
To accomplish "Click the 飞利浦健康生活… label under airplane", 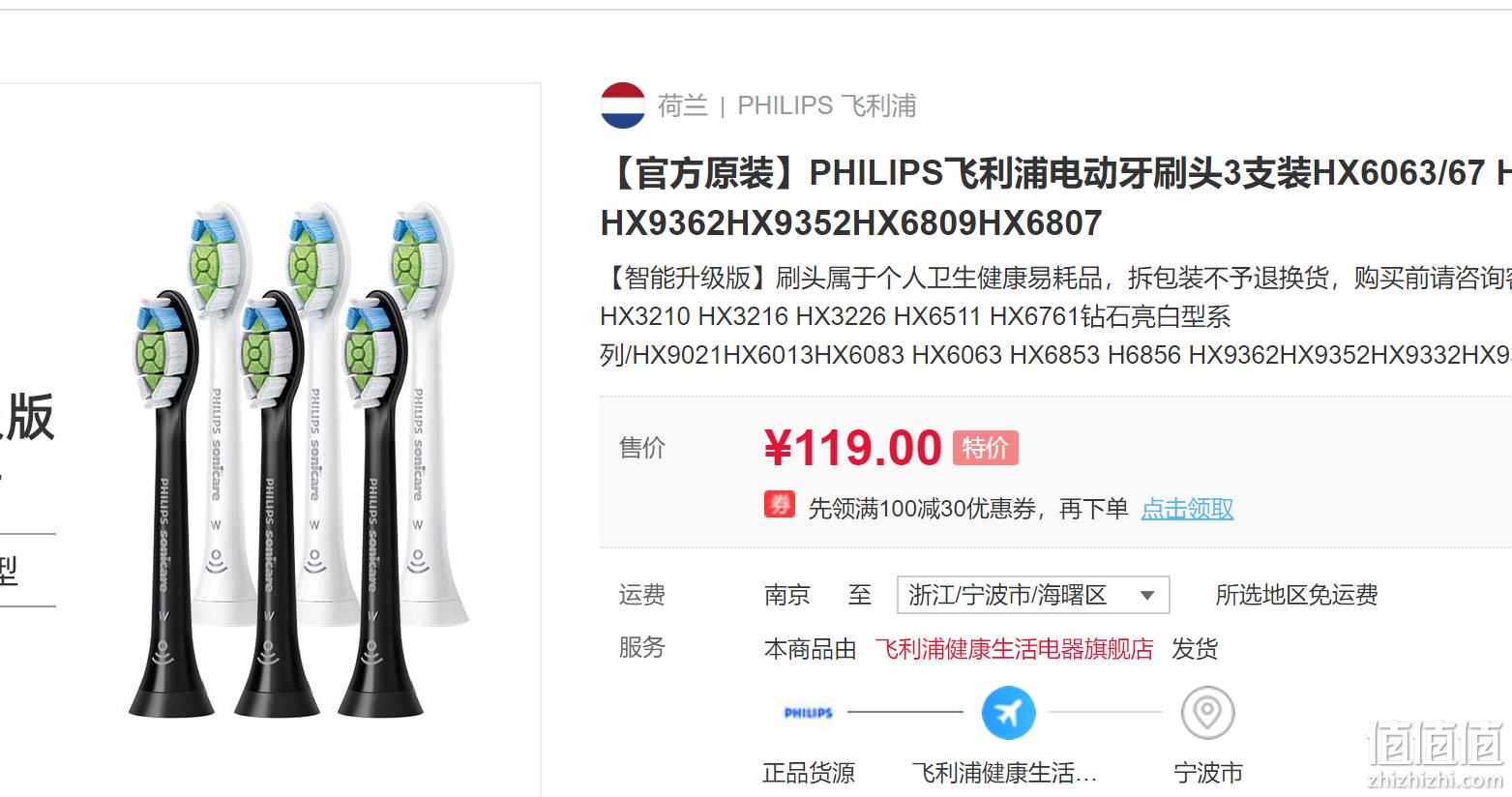I will pyautogui.click(x=1004, y=773).
